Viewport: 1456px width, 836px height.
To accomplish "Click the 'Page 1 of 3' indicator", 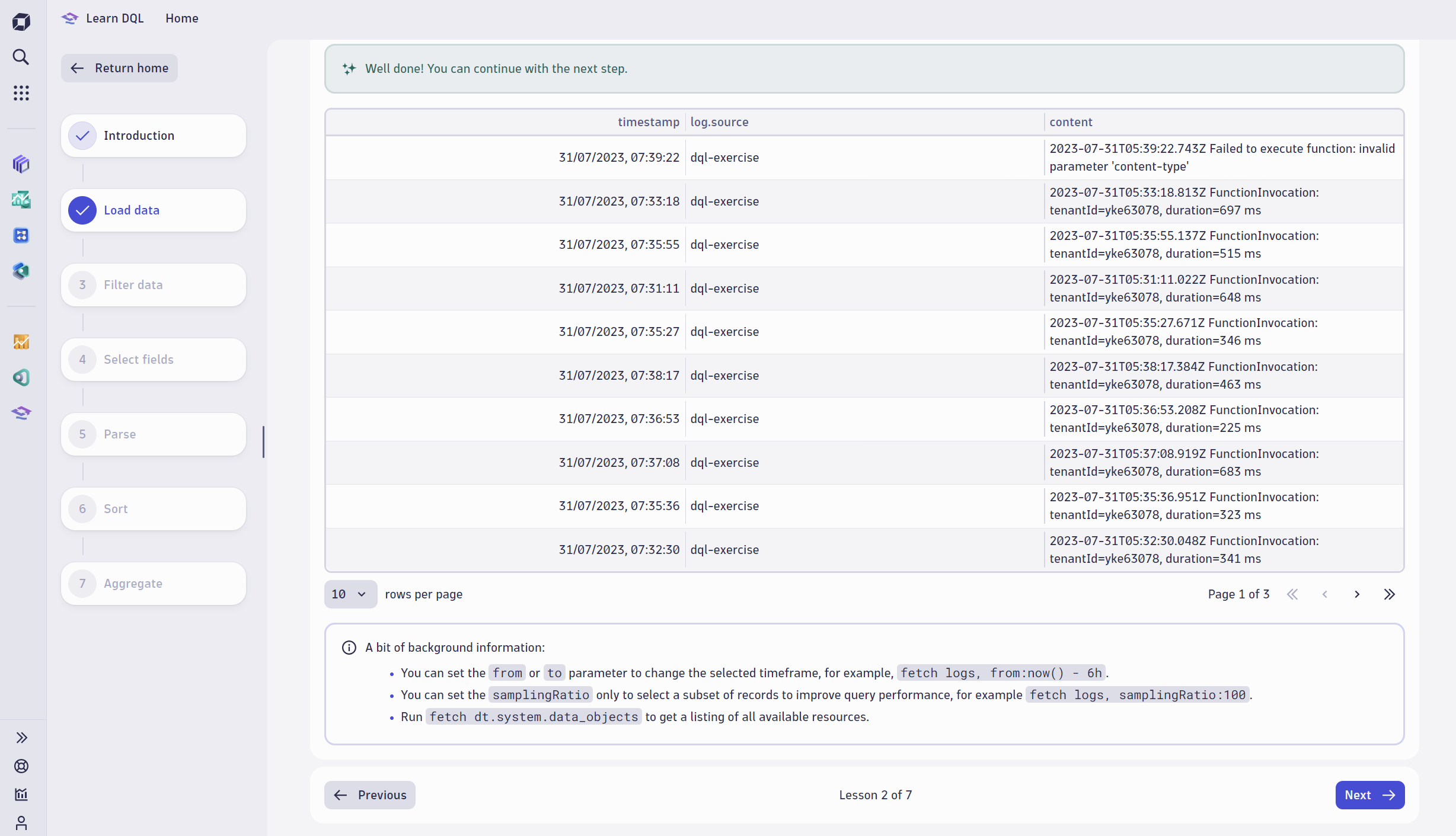I will tap(1238, 594).
